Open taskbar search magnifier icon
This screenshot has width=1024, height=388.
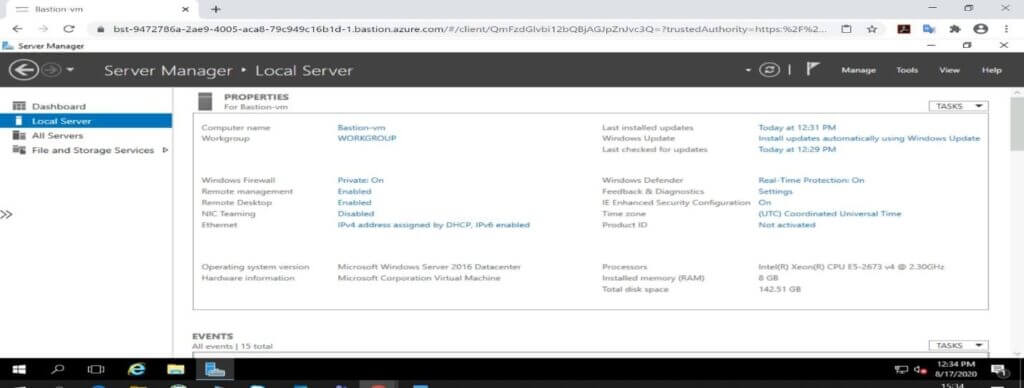[58, 370]
